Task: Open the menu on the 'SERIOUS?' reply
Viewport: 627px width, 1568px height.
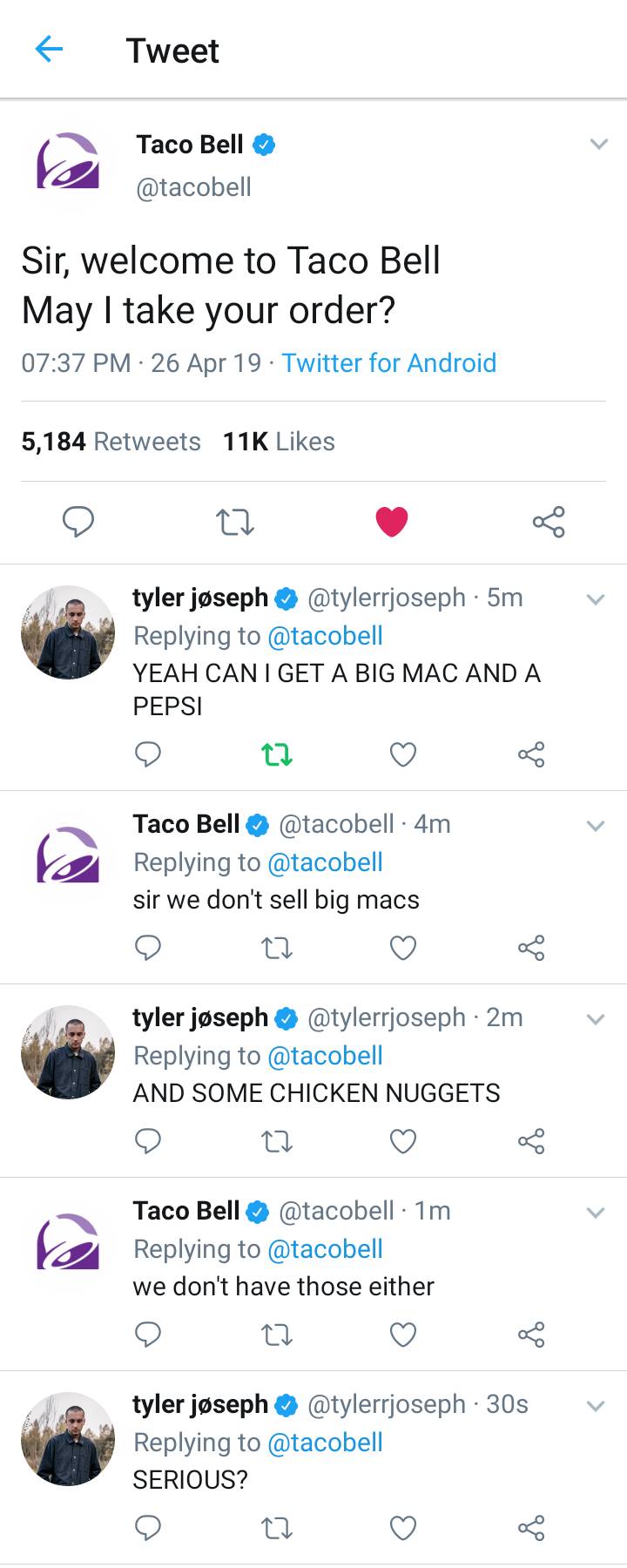Action: 597,1405
